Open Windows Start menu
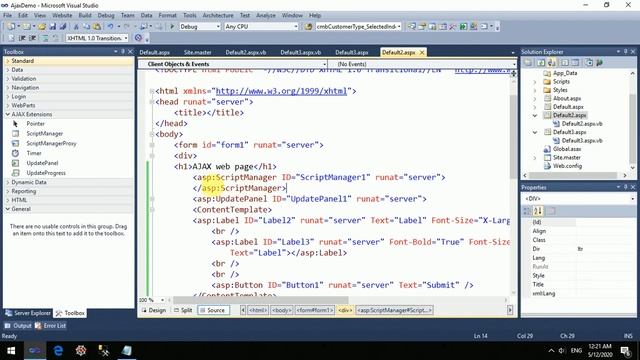This screenshot has width=640, height=360. click(11, 351)
